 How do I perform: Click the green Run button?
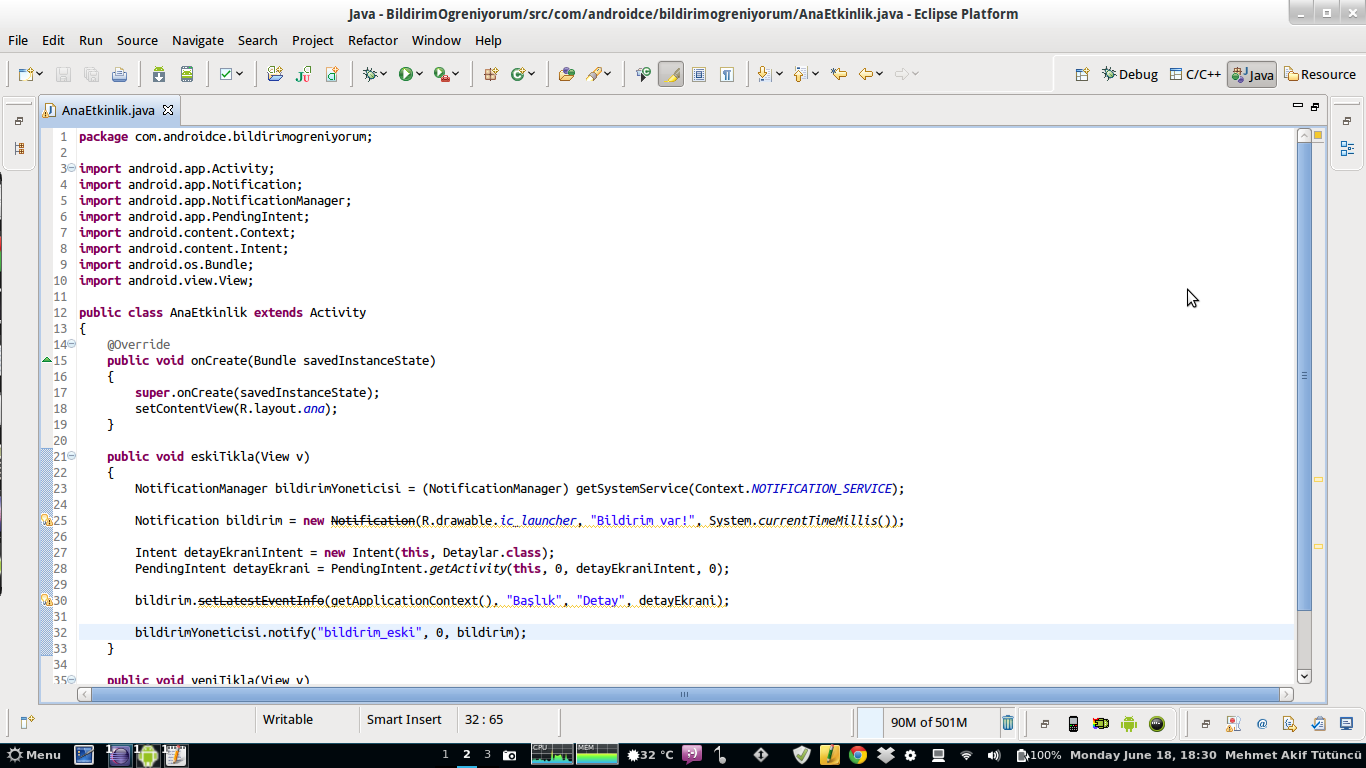pos(406,74)
